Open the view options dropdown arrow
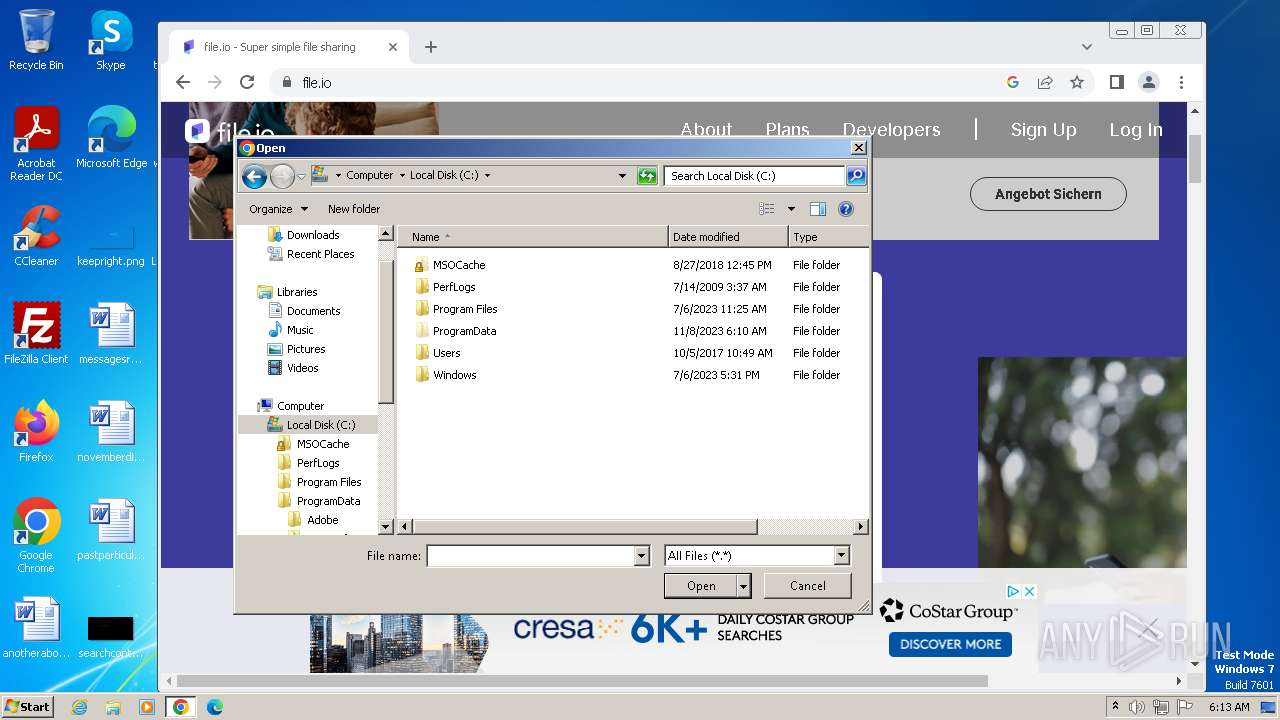 pyautogui.click(x=791, y=209)
